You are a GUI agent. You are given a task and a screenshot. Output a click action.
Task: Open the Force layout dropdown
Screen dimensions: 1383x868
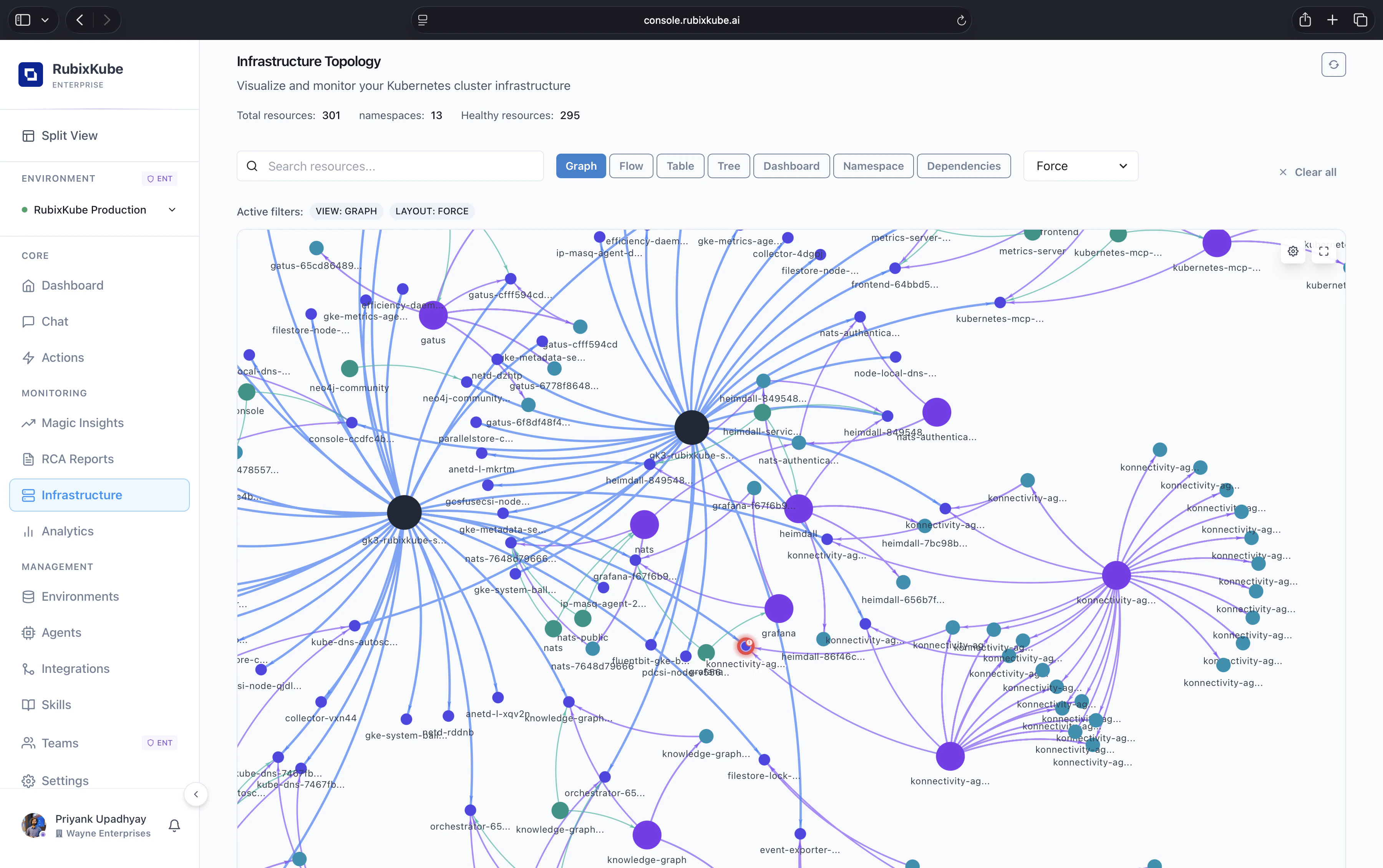[1080, 166]
